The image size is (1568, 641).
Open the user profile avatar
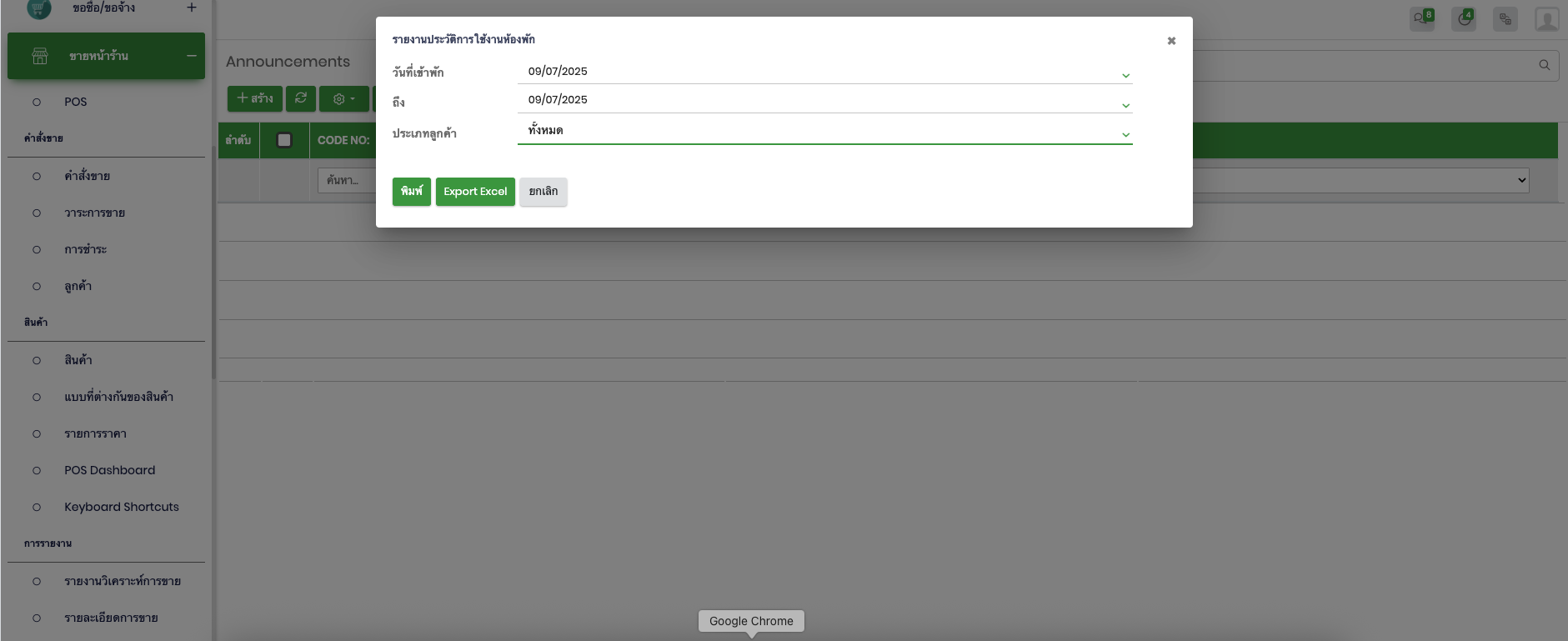coord(1546,18)
